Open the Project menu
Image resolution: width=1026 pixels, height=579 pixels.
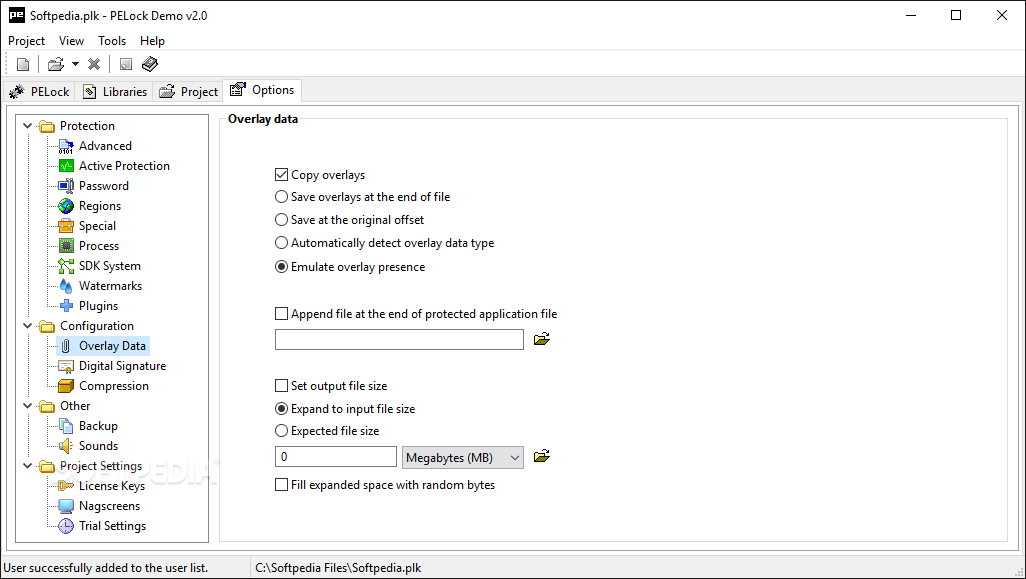click(26, 41)
